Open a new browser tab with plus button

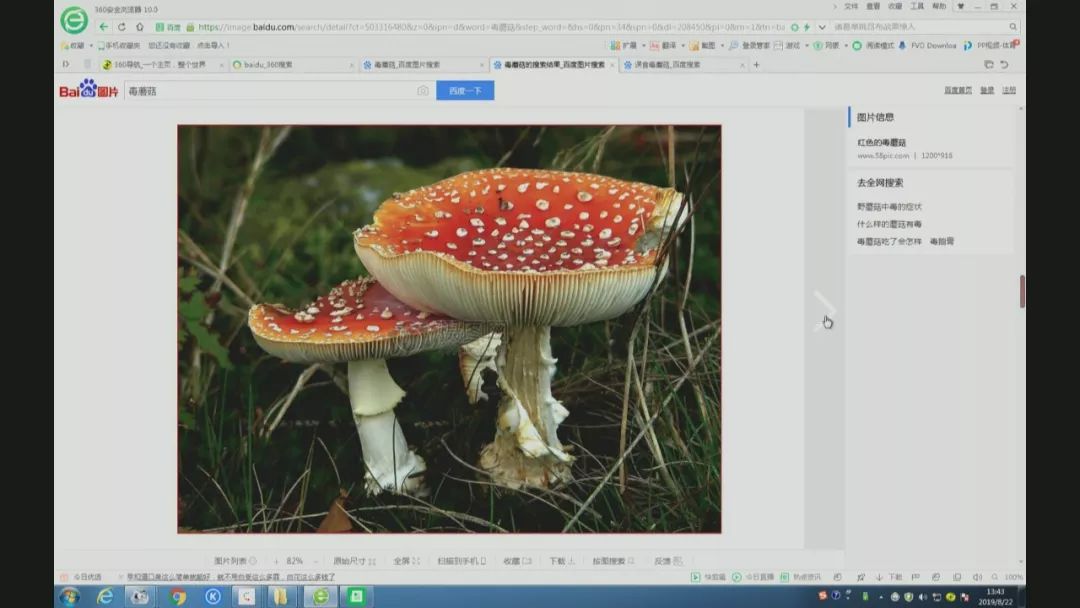coord(756,65)
